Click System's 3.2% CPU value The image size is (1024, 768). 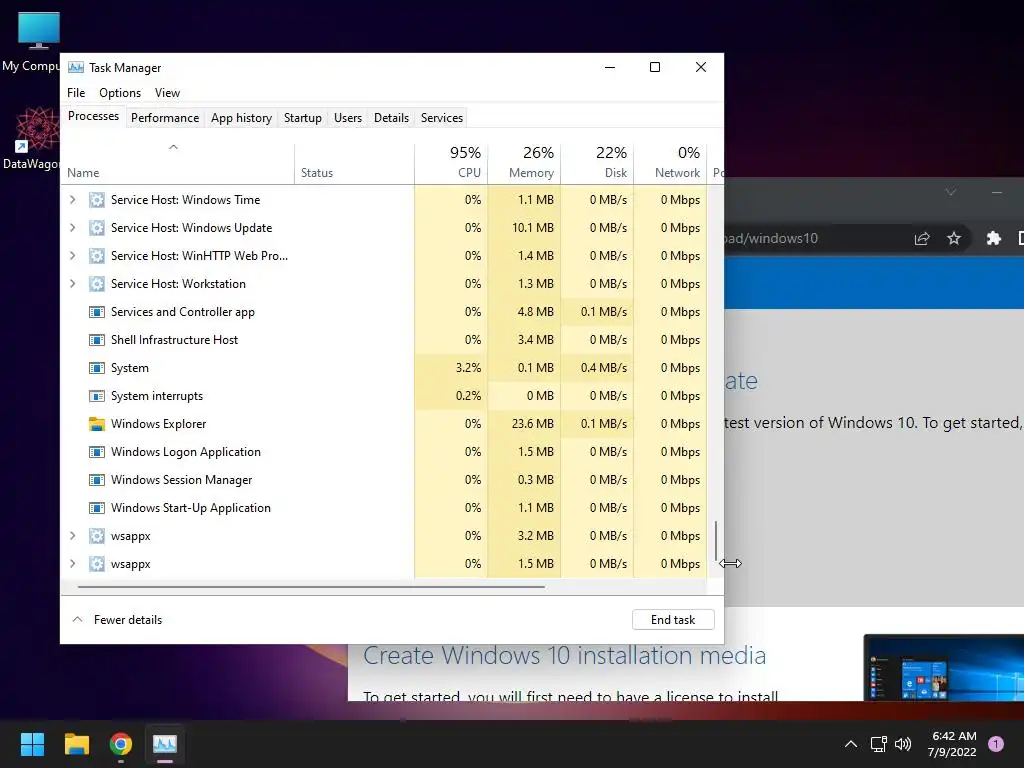click(468, 368)
